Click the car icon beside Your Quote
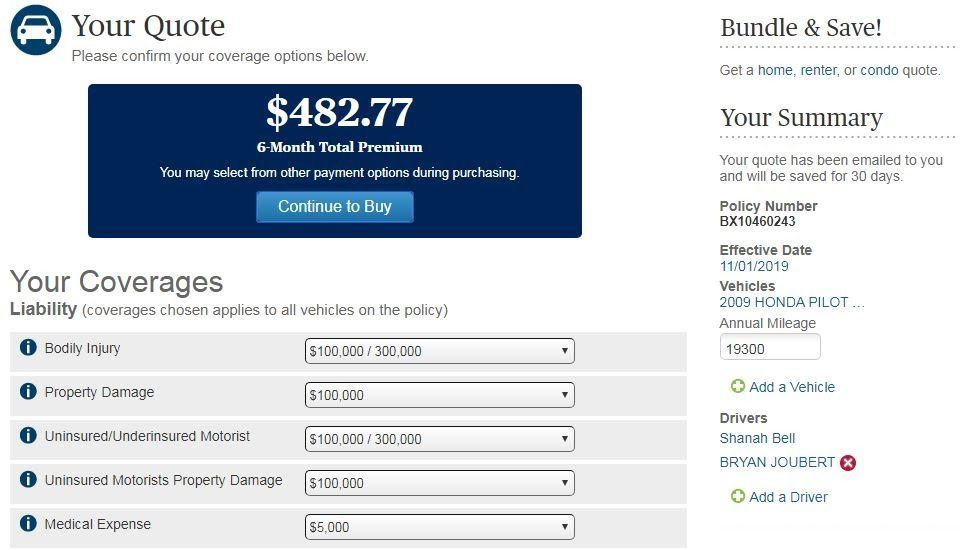978x550 pixels. tap(36, 30)
